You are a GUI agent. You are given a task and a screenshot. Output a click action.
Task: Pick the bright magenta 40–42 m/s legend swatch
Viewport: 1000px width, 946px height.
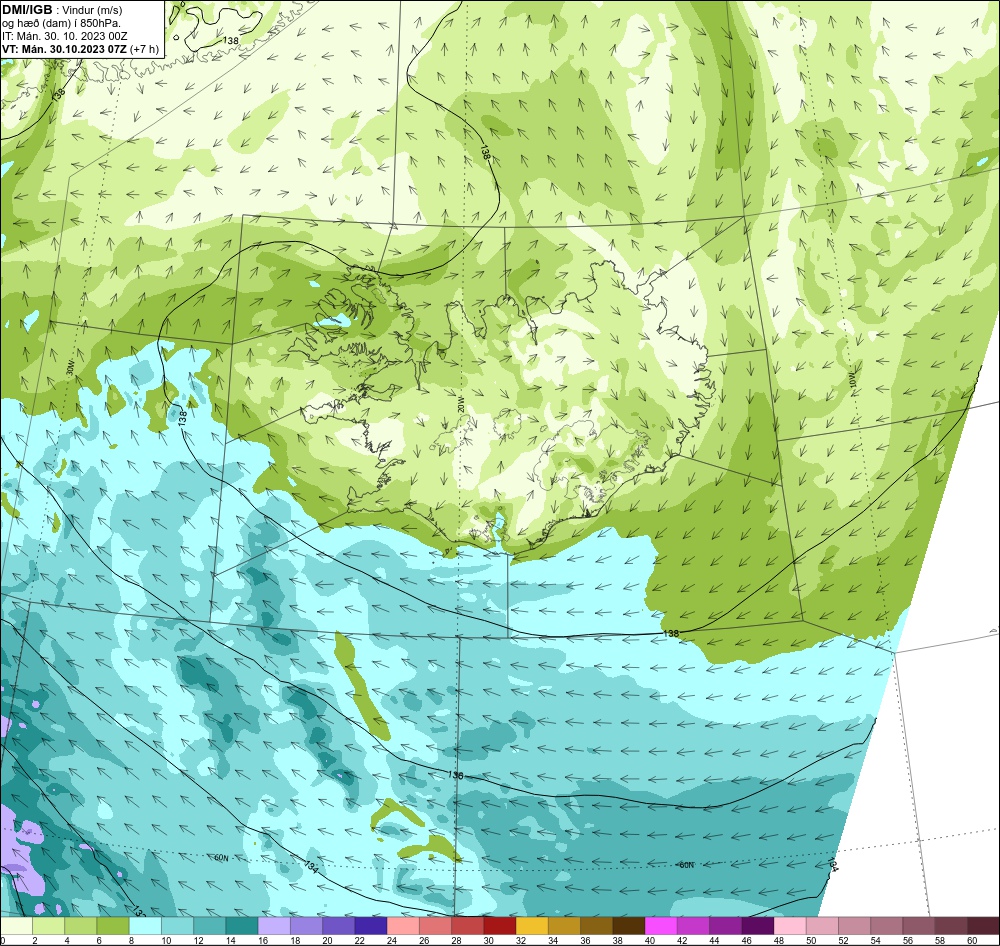661,926
